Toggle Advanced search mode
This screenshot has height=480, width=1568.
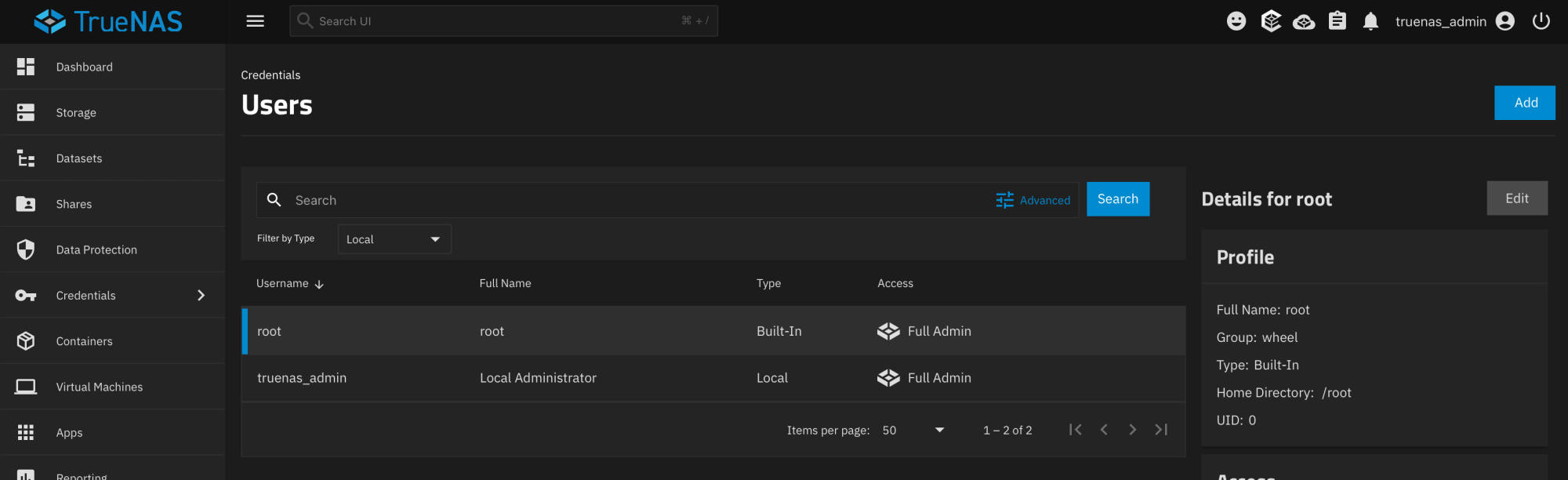point(1033,200)
